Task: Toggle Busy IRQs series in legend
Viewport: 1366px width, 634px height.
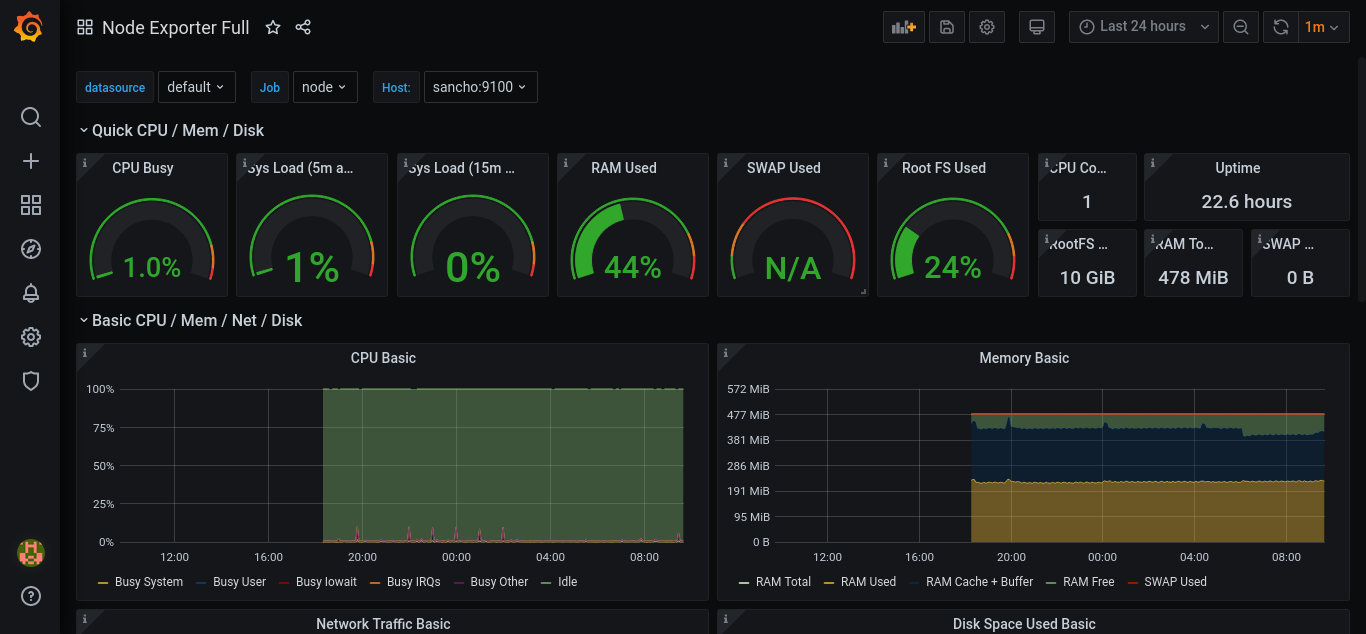Action: pyautogui.click(x=414, y=582)
